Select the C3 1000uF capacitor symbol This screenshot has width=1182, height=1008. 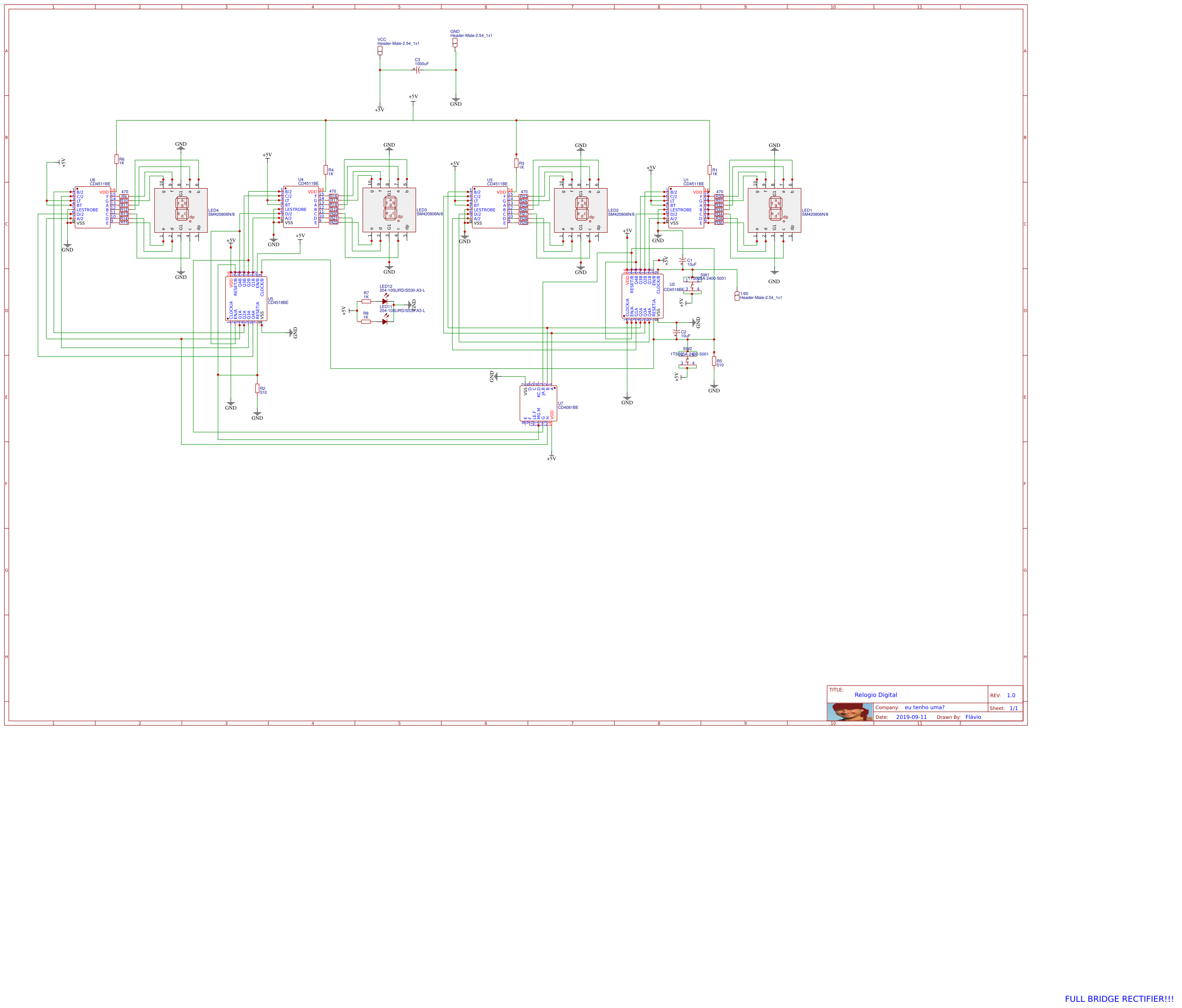point(417,70)
